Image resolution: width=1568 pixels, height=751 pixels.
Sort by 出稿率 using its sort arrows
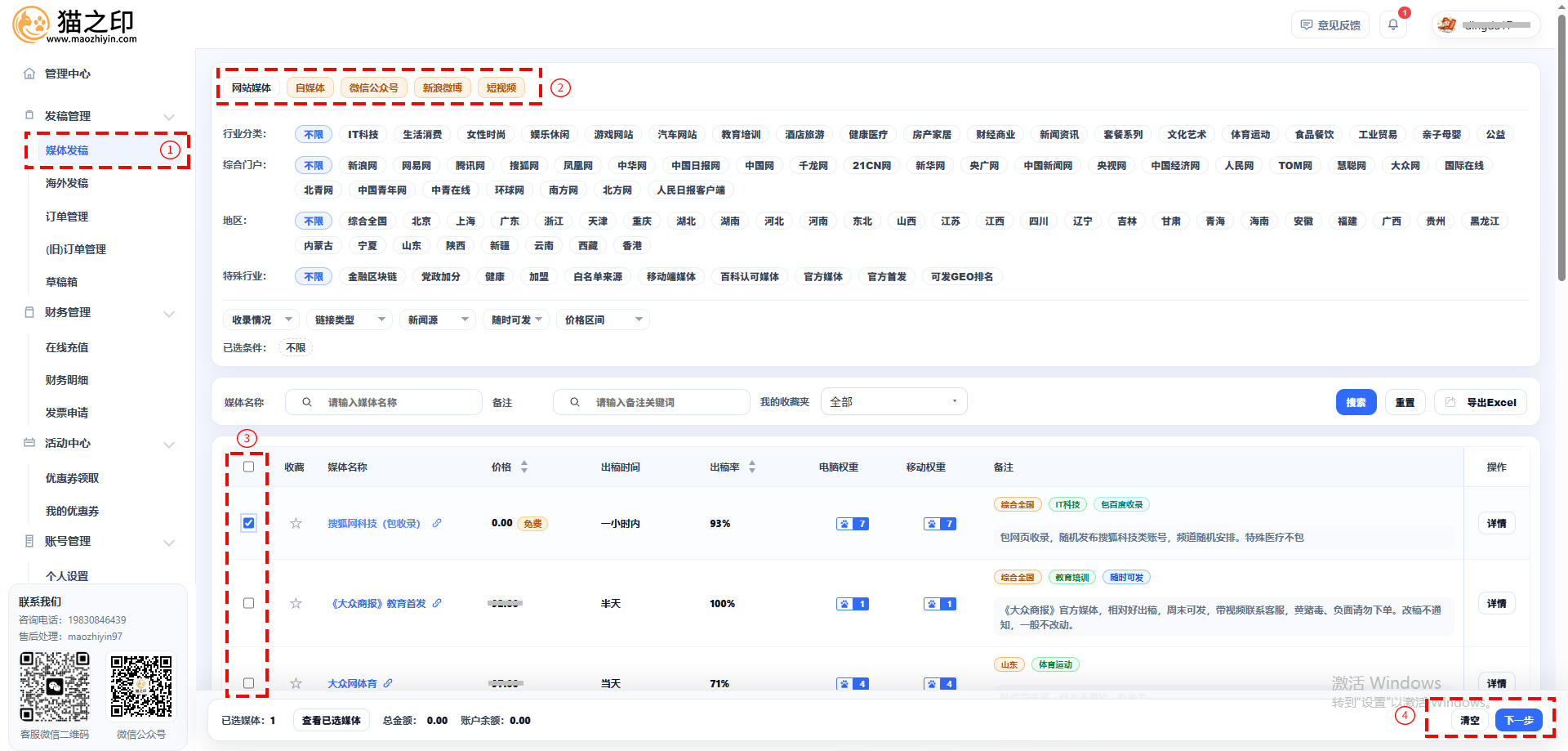[752, 467]
